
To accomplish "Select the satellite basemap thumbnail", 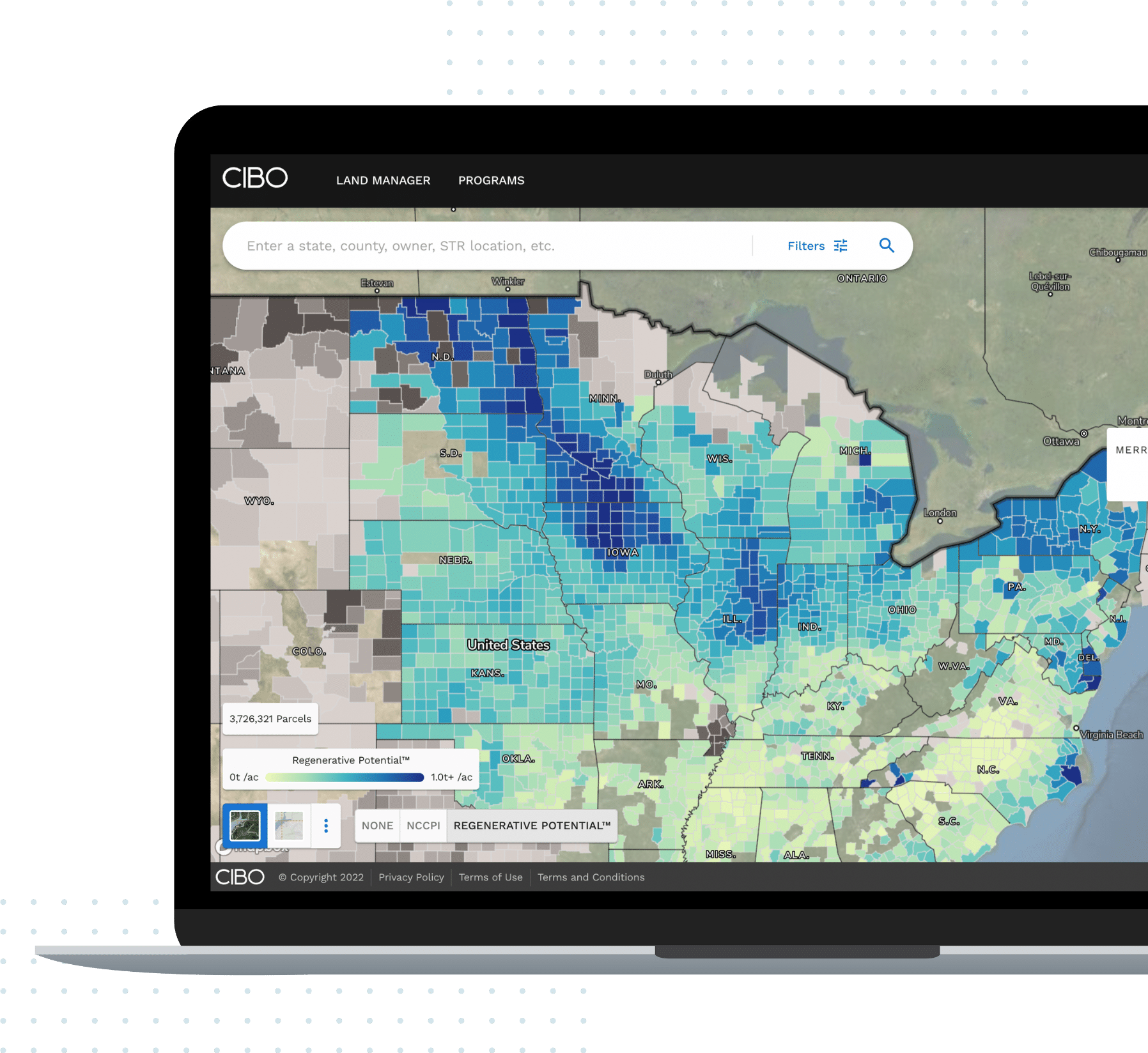I will coord(245,826).
